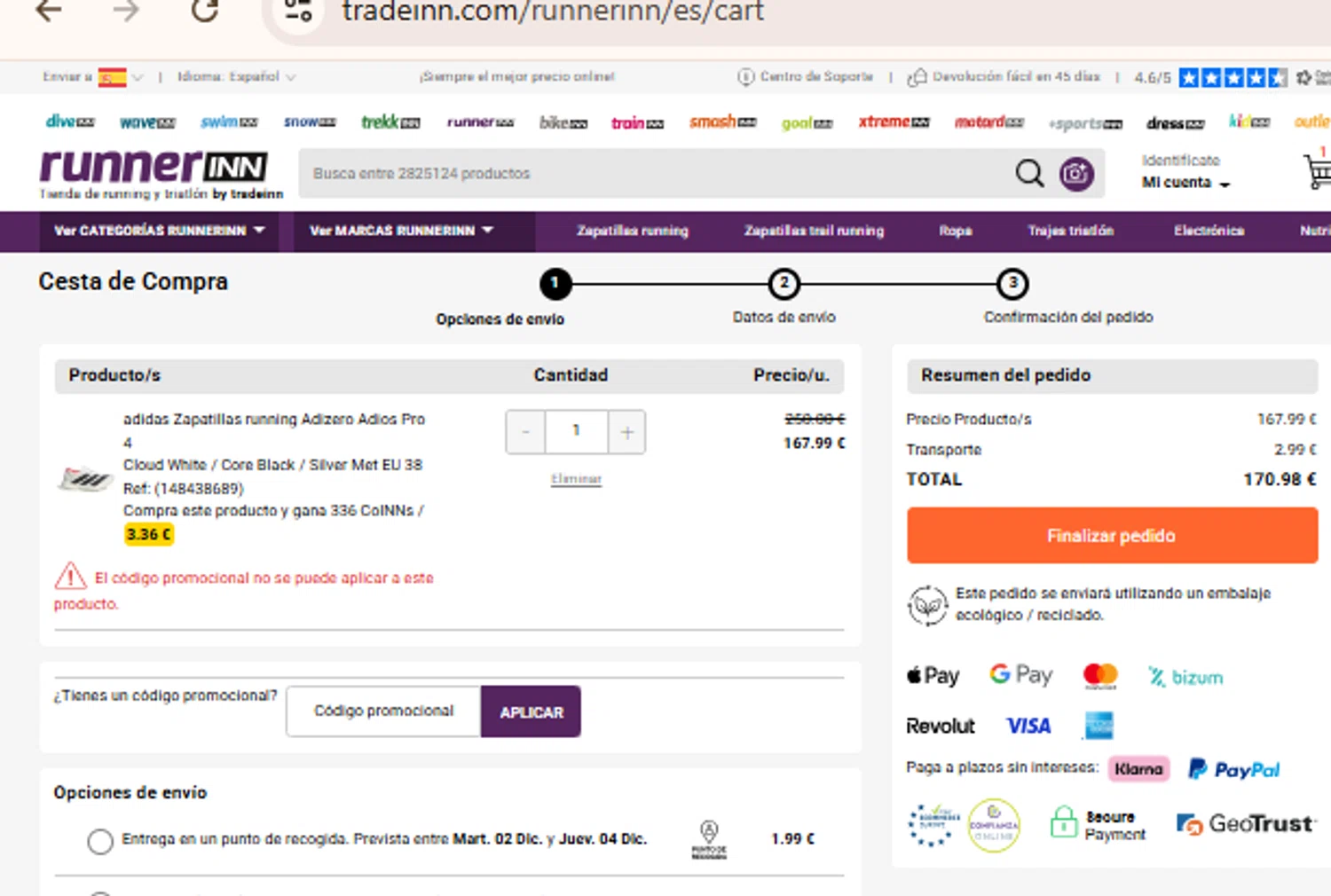This screenshot has width=1331, height=896.
Task: Click the adidas shoe product thumbnail
Action: [x=84, y=478]
